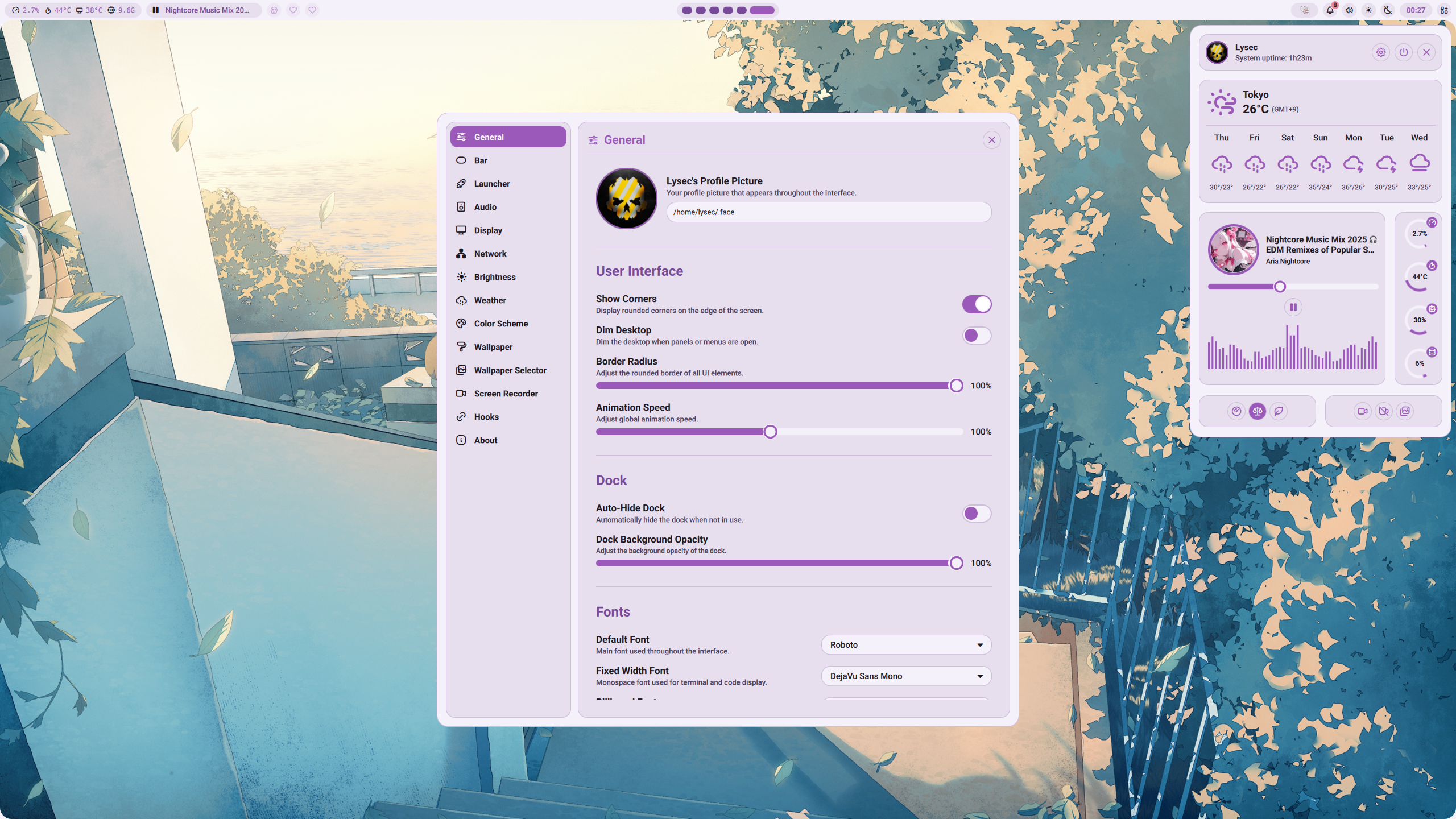1456x819 pixels.
Task: Choose the power-saver leaf profile icon
Action: point(1279,411)
